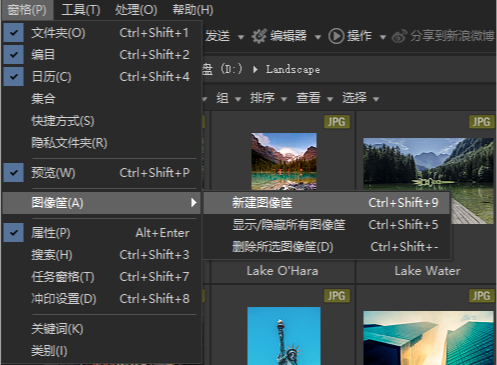The height and width of the screenshot is (365, 497).
Task: Choose 搜索(H) pane entry
Action: (x=101, y=255)
